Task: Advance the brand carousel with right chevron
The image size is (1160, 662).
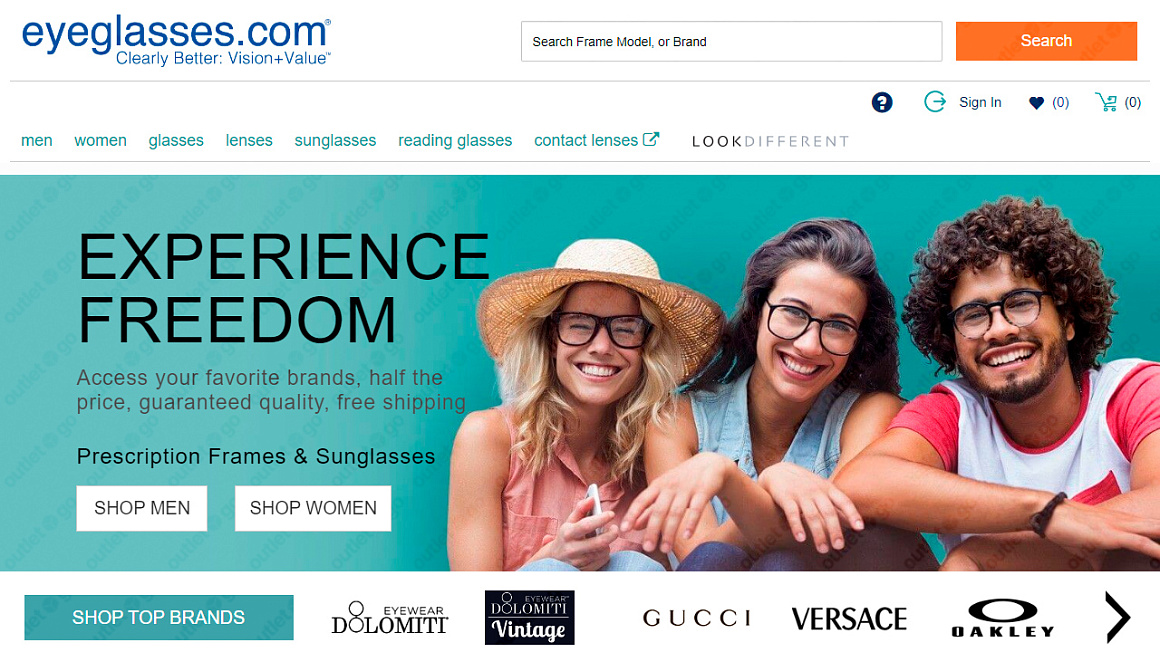Action: 1117,617
